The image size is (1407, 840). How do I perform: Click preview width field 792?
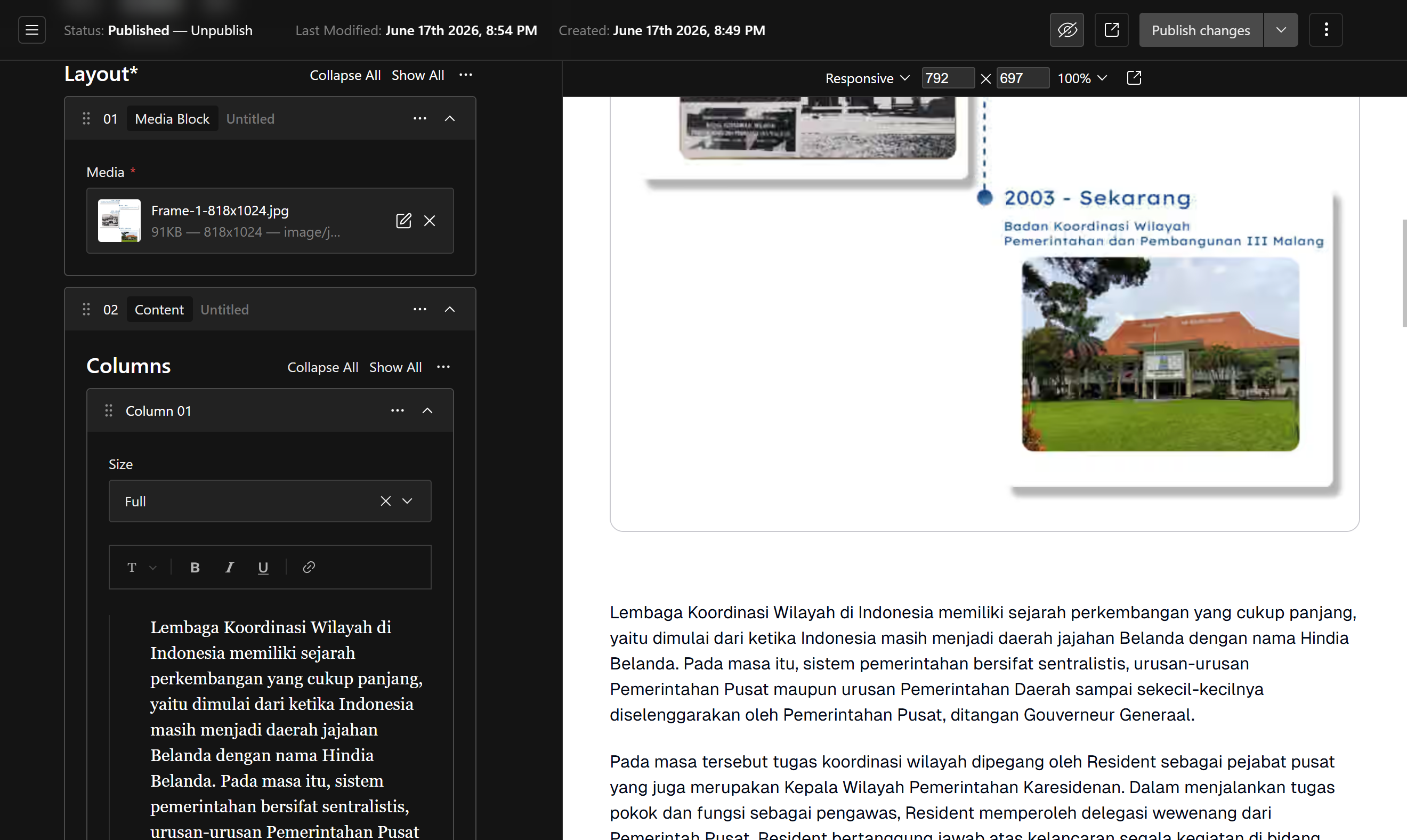pos(948,78)
